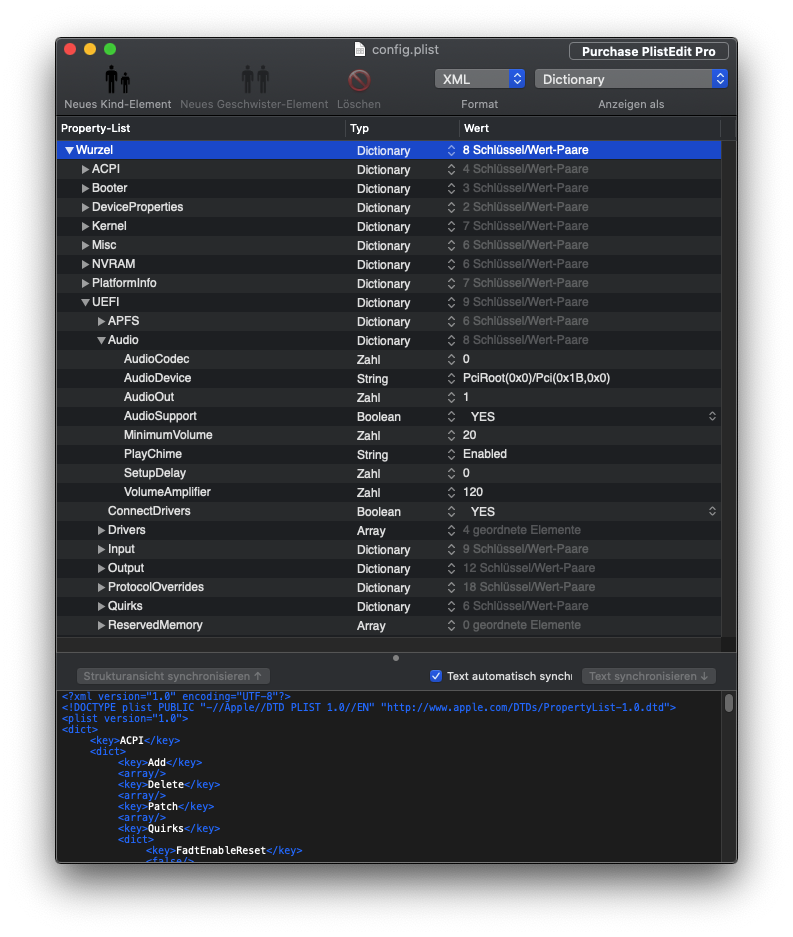Expand the NVRAM node
This screenshot has width=793, height=937.
85,264
